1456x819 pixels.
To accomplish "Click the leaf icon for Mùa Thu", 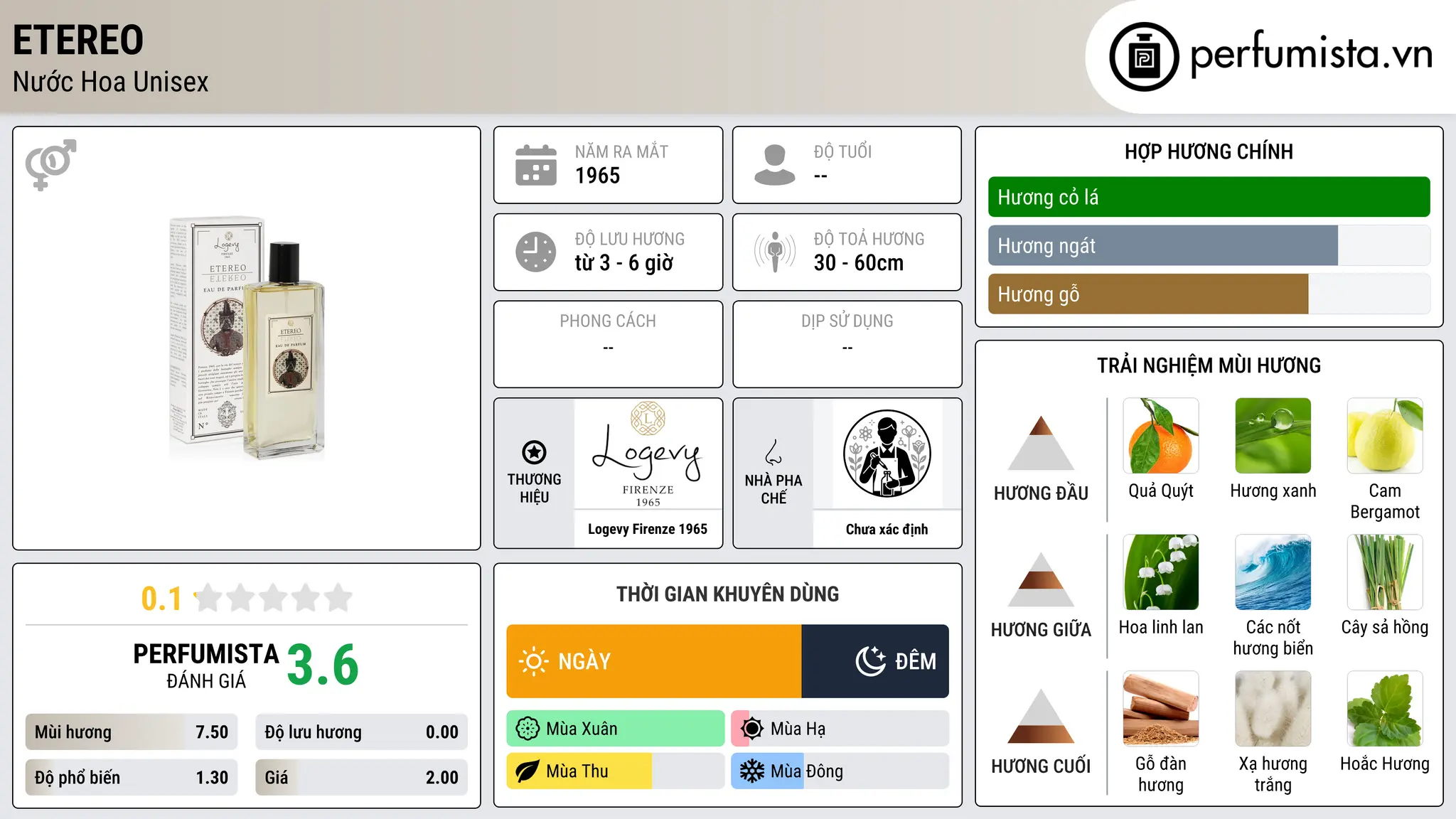I will [x=528, y=771].
